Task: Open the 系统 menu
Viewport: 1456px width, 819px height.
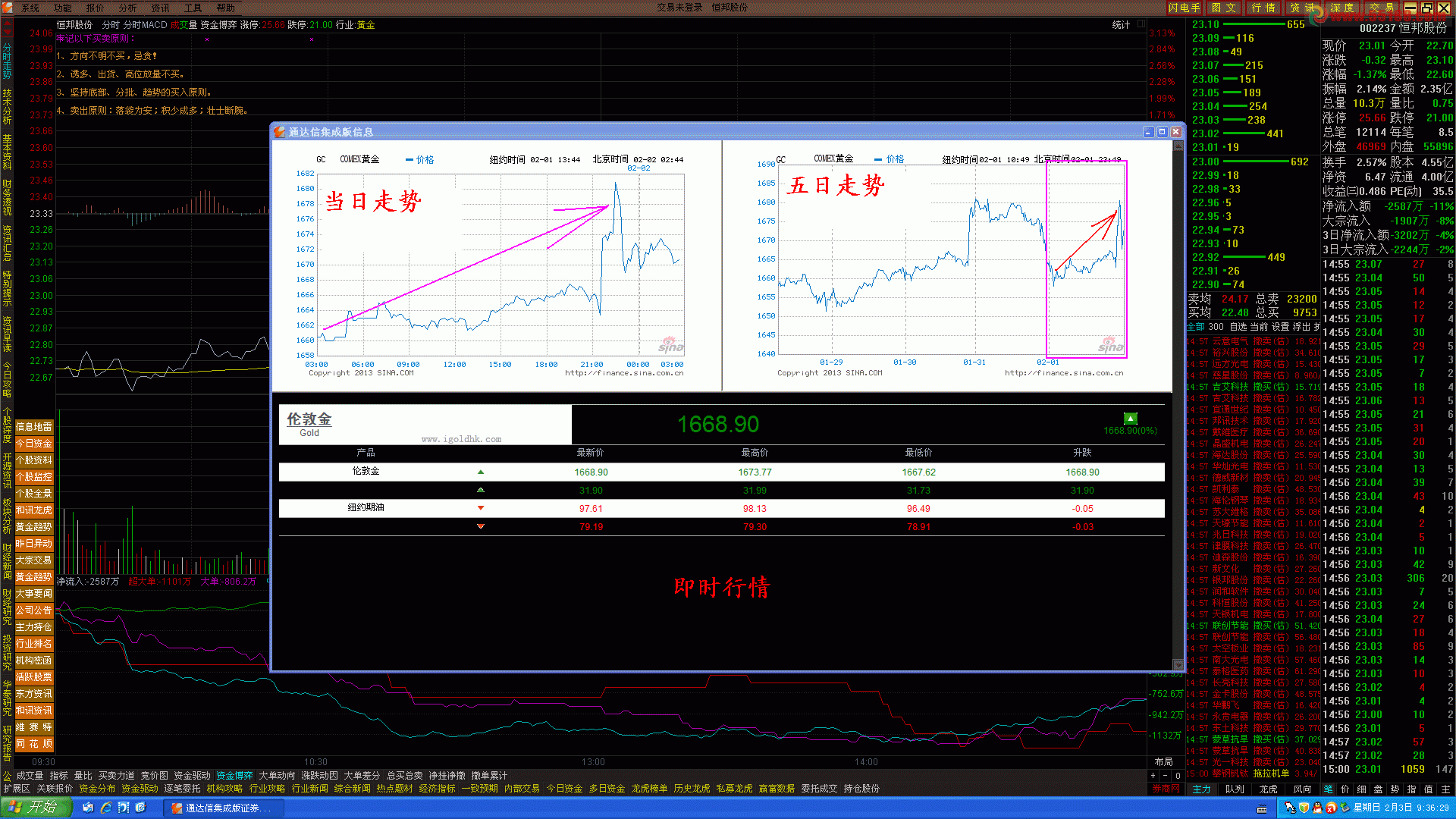Action: point(30,8)
